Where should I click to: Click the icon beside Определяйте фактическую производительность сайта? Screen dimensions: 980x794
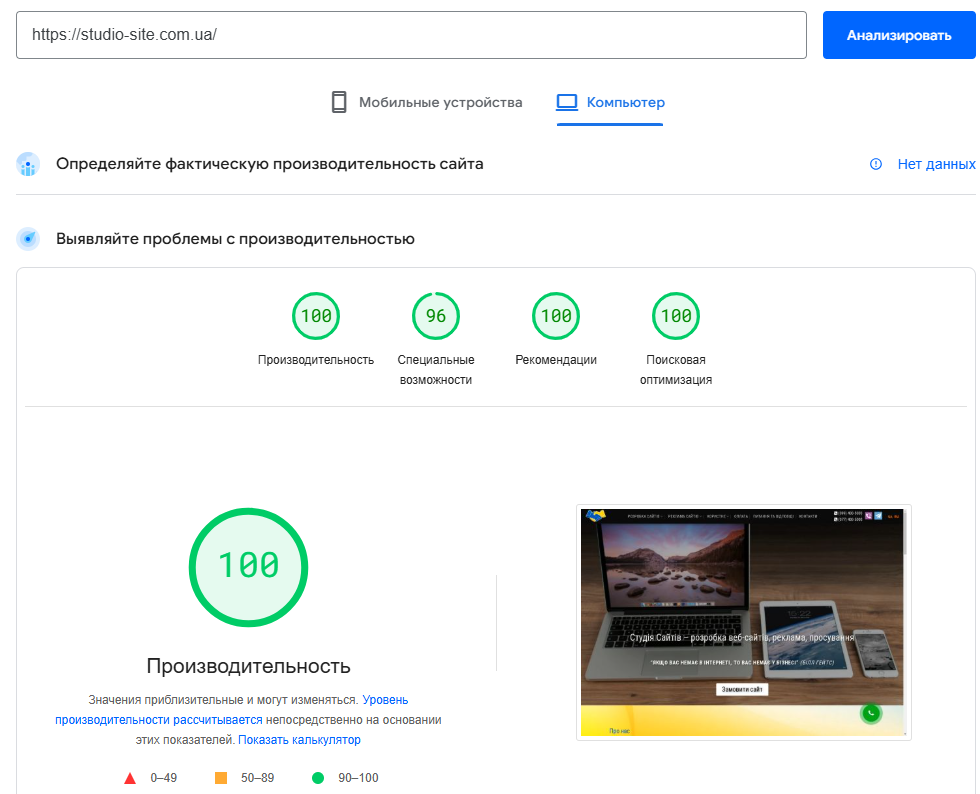[x=28, y=164]
